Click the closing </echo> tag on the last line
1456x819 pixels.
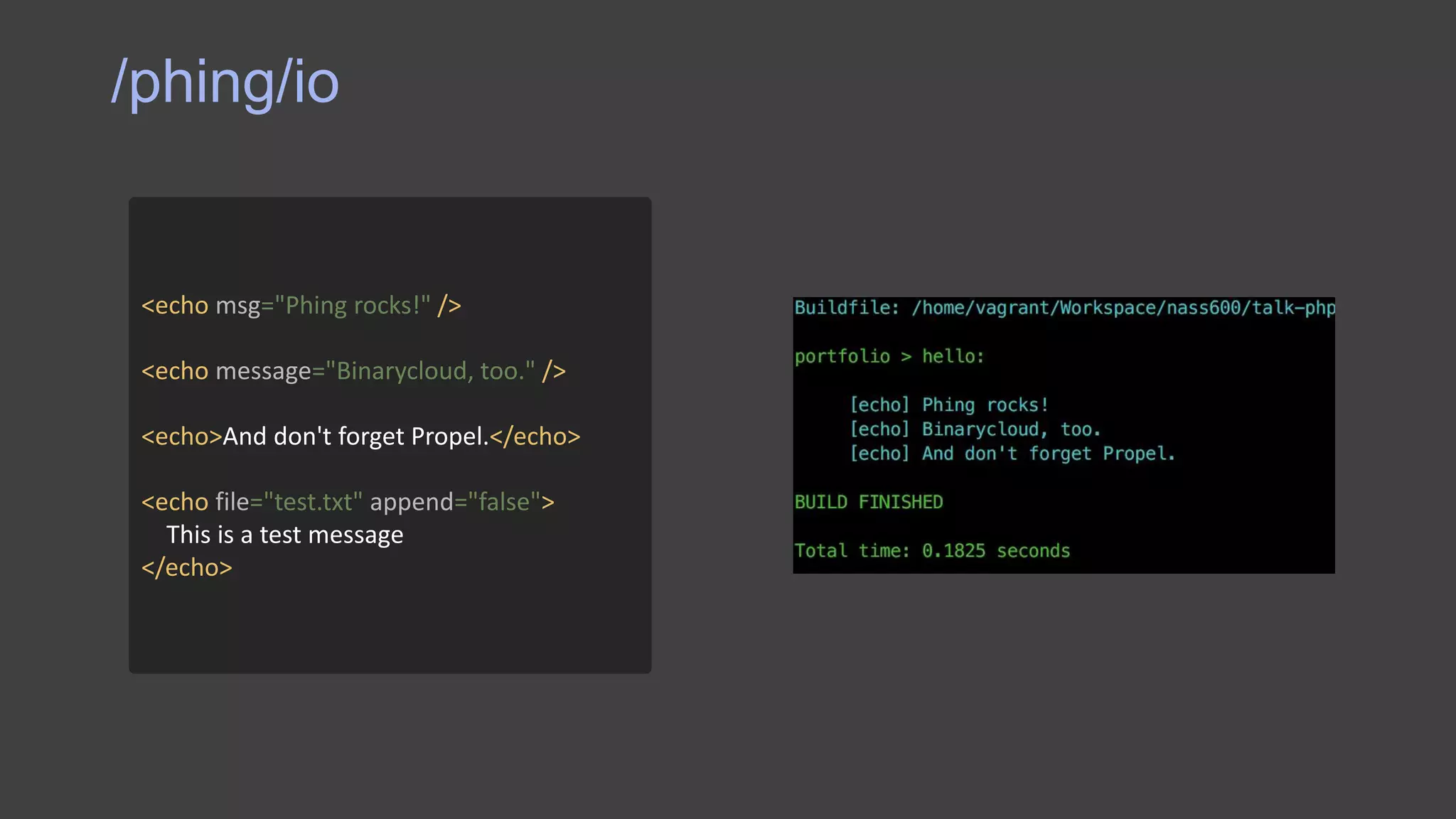click(186, 567)
